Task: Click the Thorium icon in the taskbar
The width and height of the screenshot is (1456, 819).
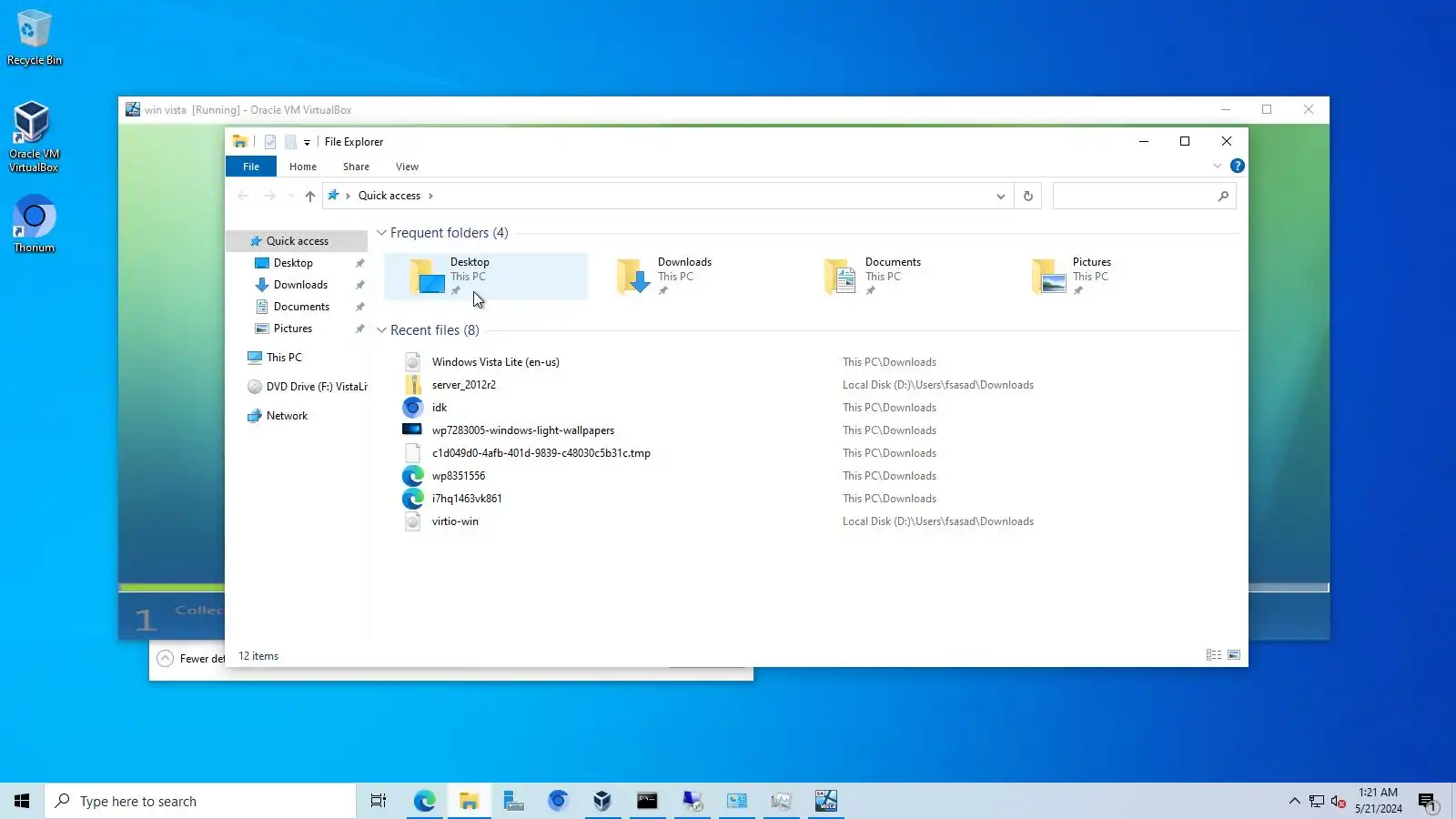Action: pos(558,801)
